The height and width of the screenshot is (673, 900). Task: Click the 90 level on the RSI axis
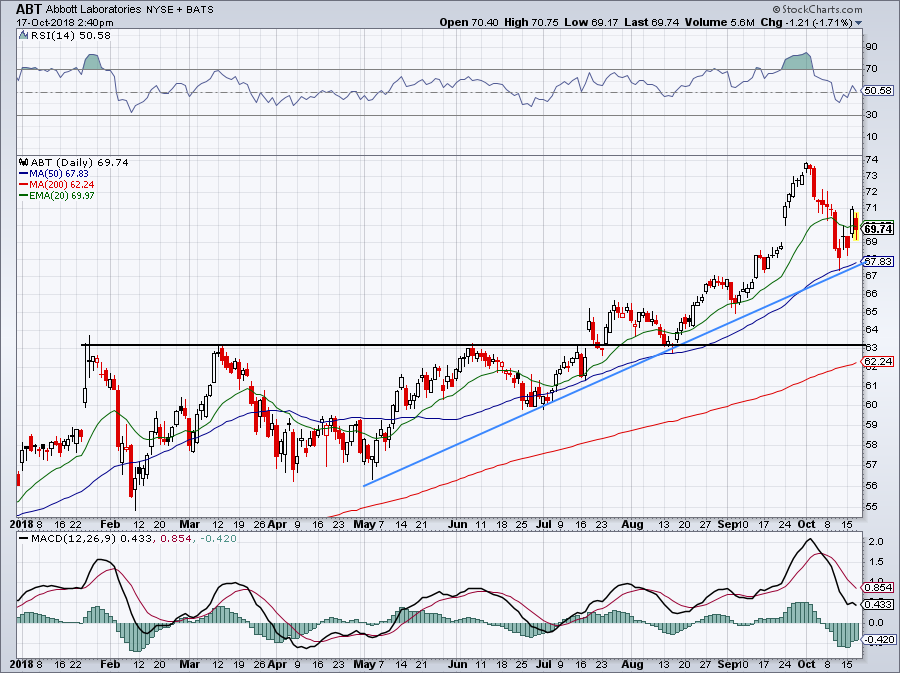tap(871, 46)
